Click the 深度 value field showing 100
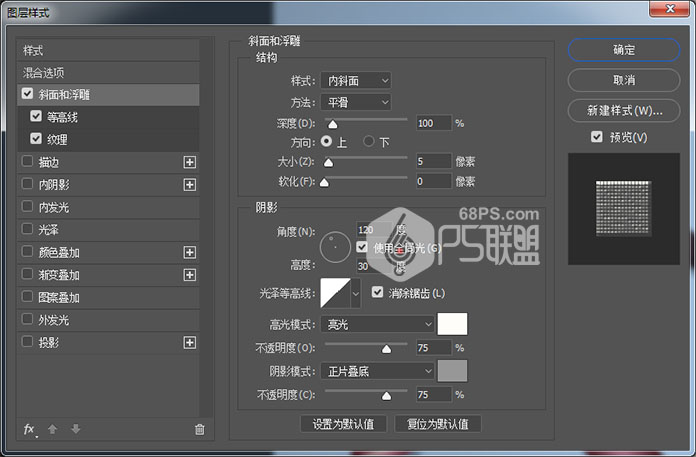Screen dimensions: 696x457 click(x=434, y=123)
